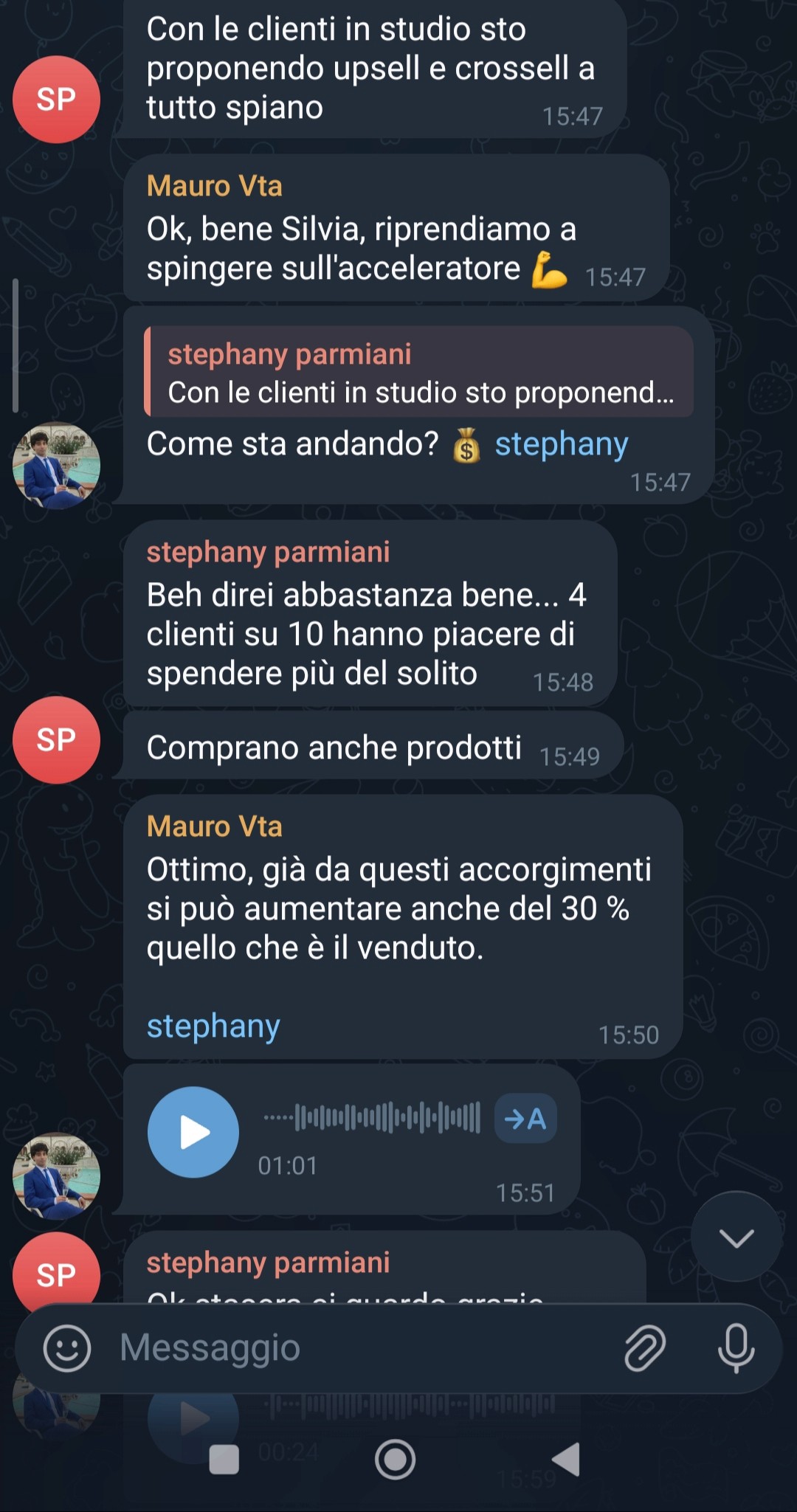Open recent apps with square button
Viewport: 797px width, 1512px height.
click(x=224, y=1459)
